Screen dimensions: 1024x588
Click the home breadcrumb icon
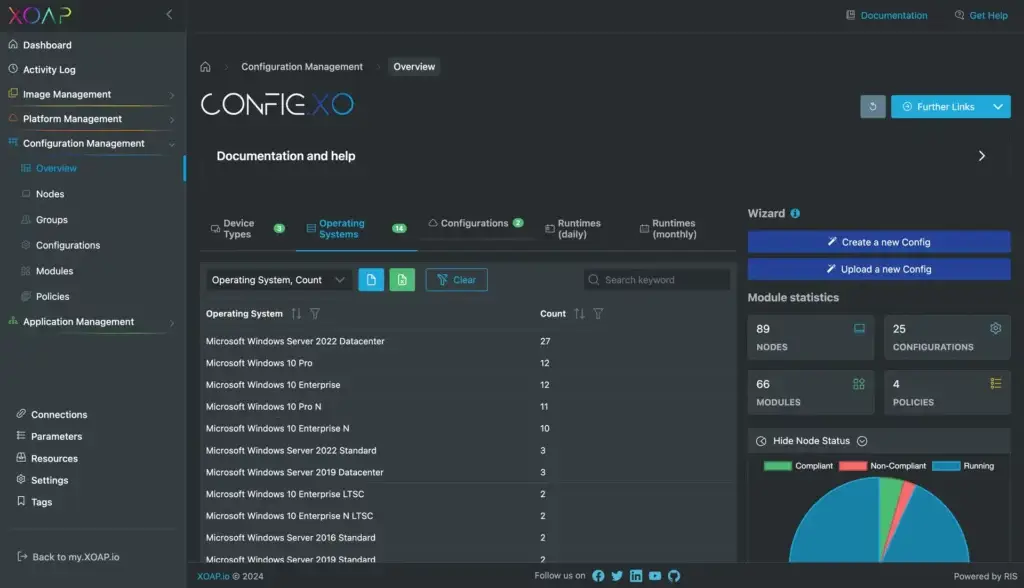pyautogui.click(x=205, y=67)
